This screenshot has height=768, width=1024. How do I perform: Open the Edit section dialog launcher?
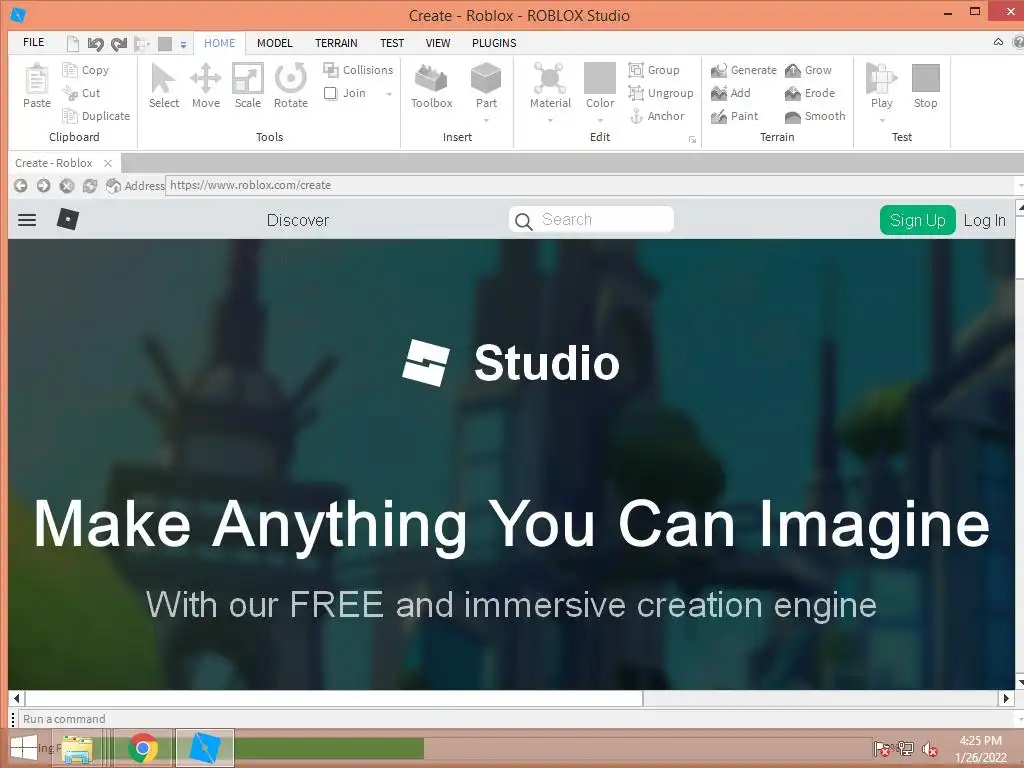(692, 140)
